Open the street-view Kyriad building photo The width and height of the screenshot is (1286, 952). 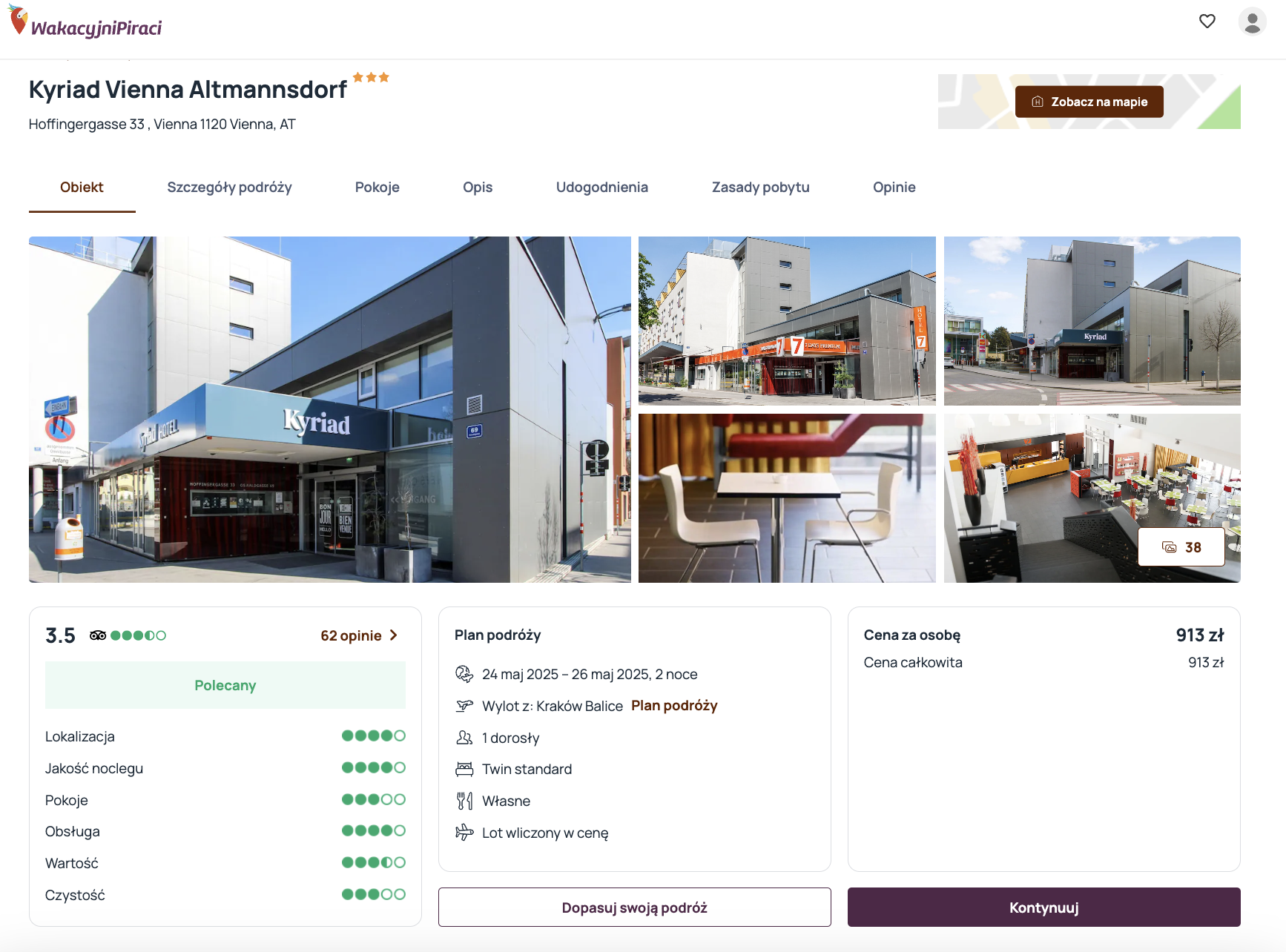click(1092, 321)
